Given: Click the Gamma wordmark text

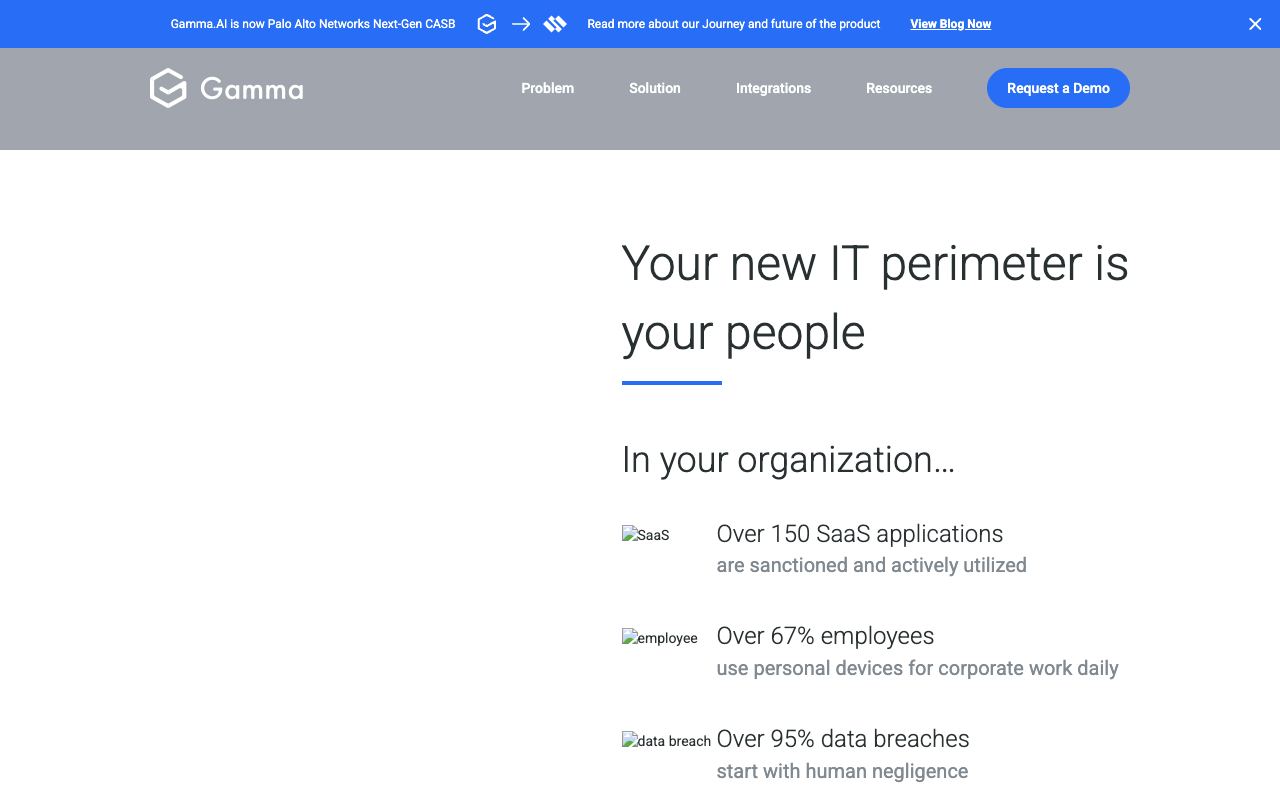Looking at the screenshot, I should (x=251, y=89).
